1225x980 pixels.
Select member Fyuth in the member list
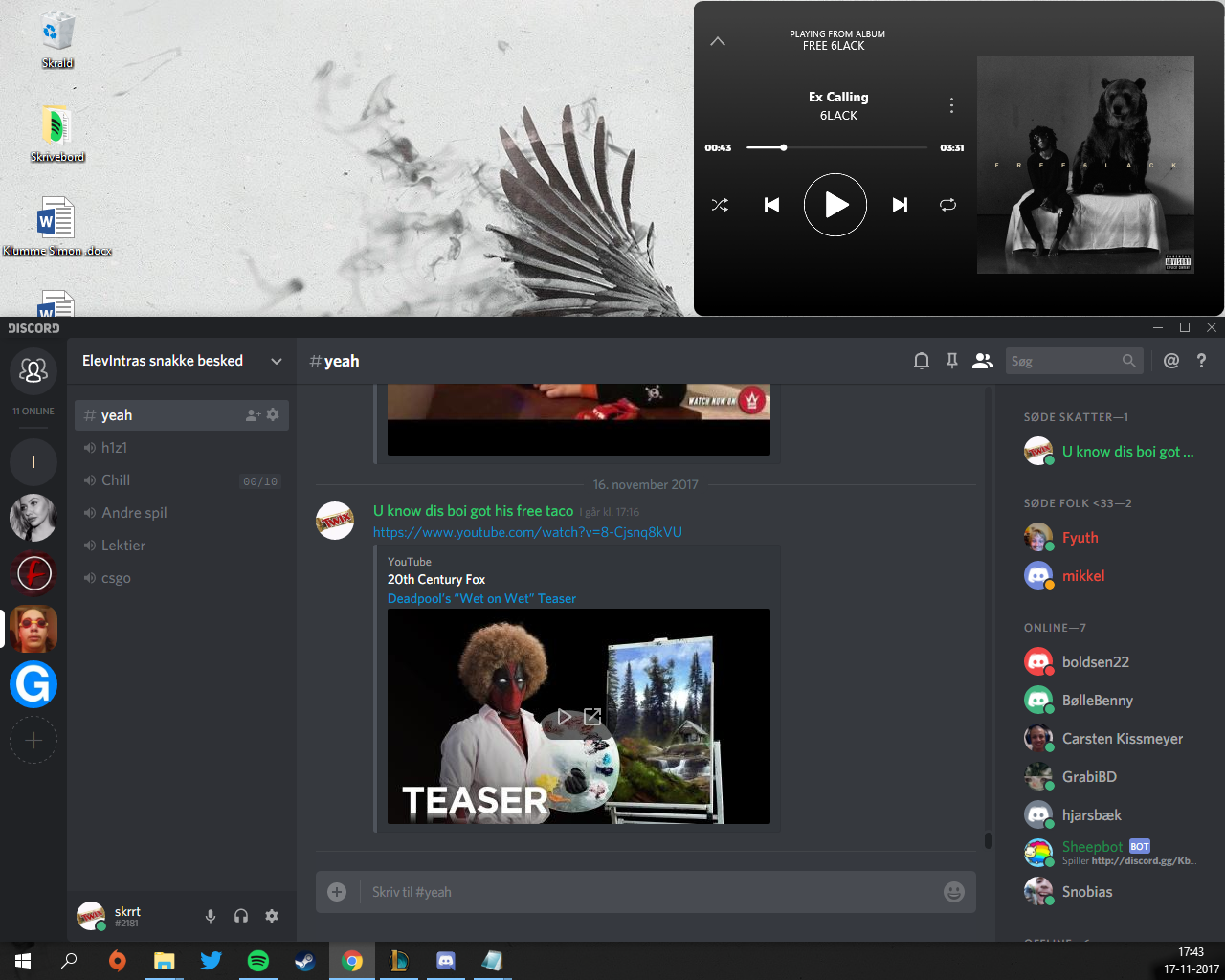coord(1108,538)
